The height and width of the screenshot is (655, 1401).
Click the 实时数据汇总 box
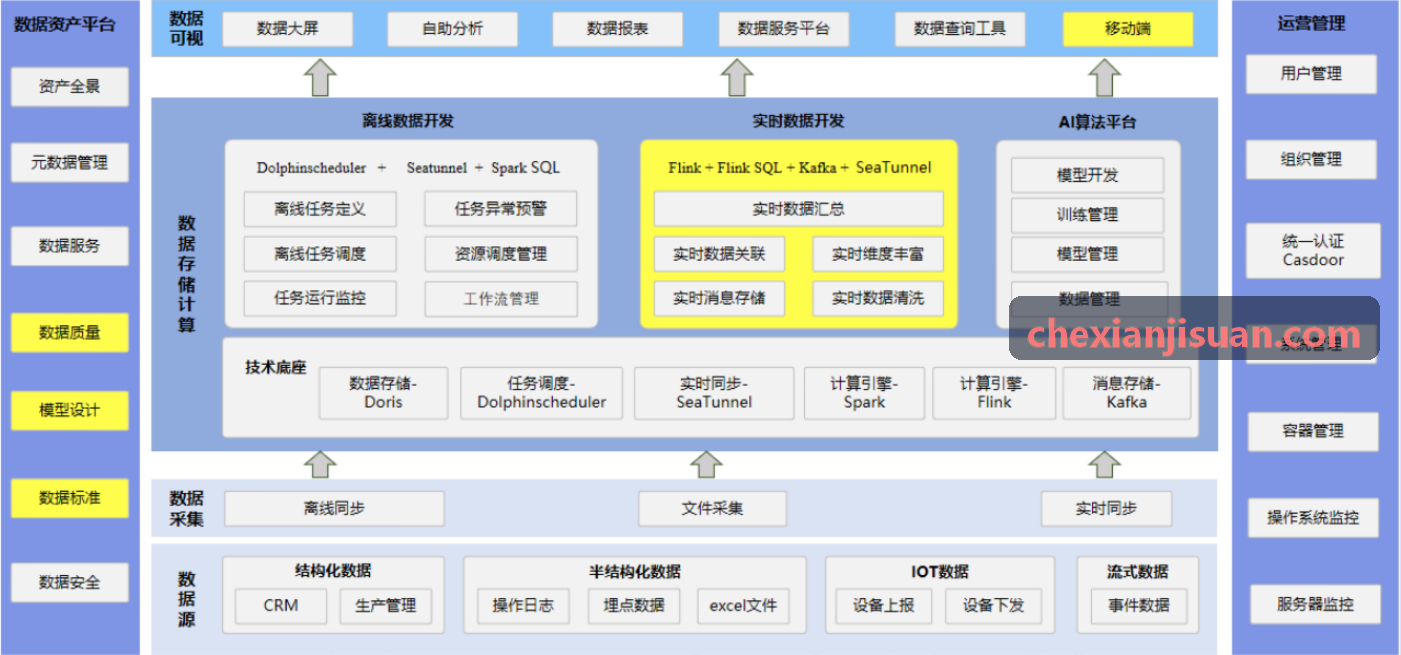798,209
